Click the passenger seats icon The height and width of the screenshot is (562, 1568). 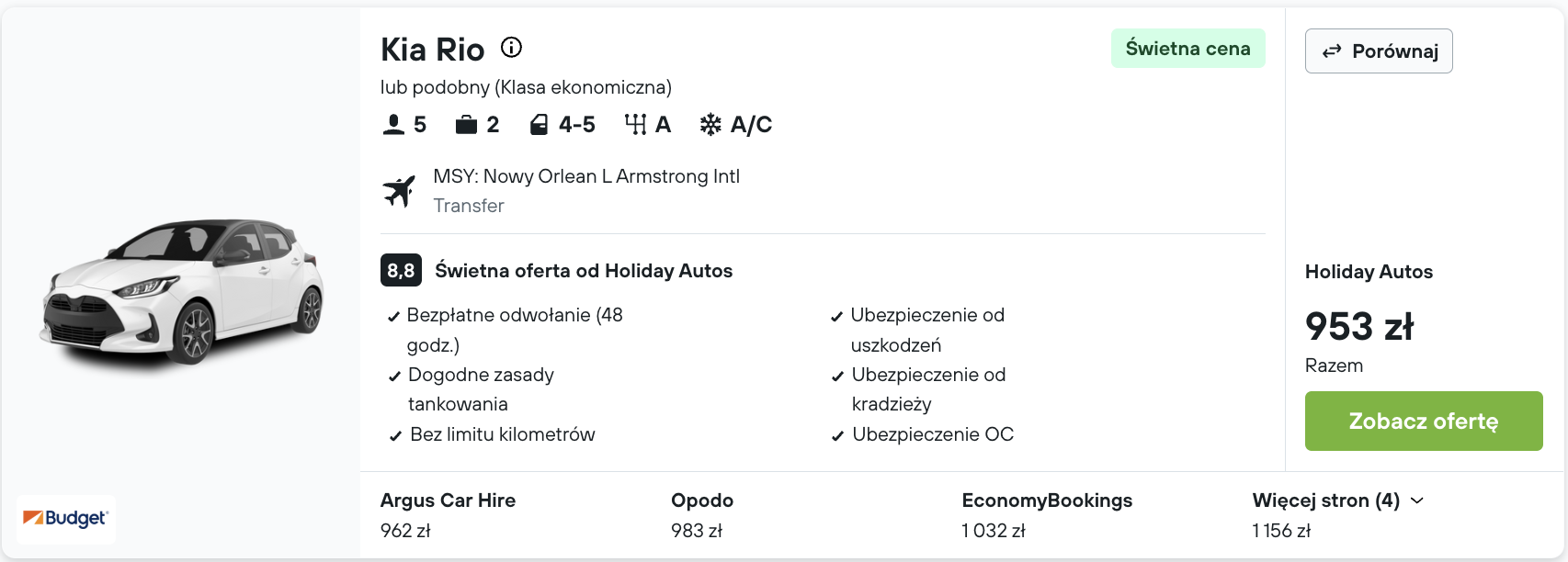pyautogui.click(x=393, y=124)
